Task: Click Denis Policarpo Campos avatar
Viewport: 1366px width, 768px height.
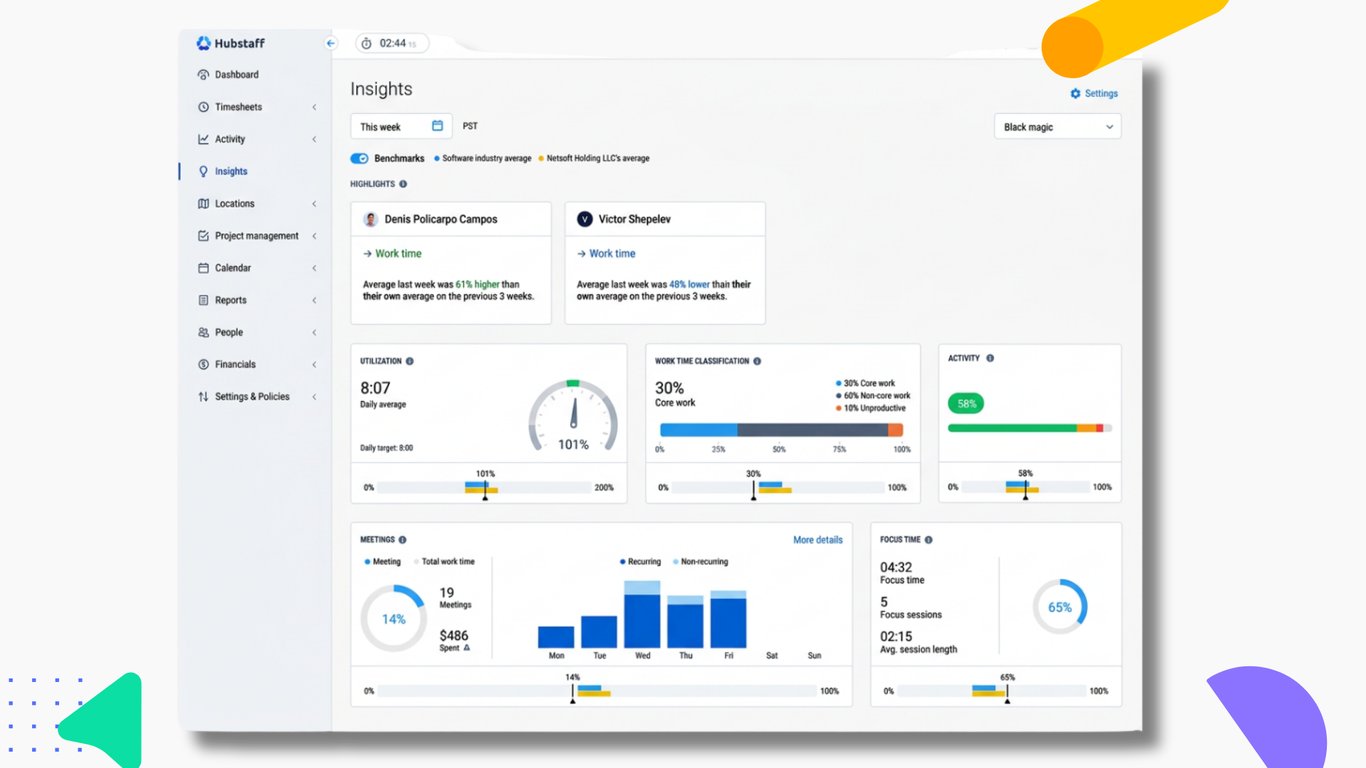Action: coord(371,219)
